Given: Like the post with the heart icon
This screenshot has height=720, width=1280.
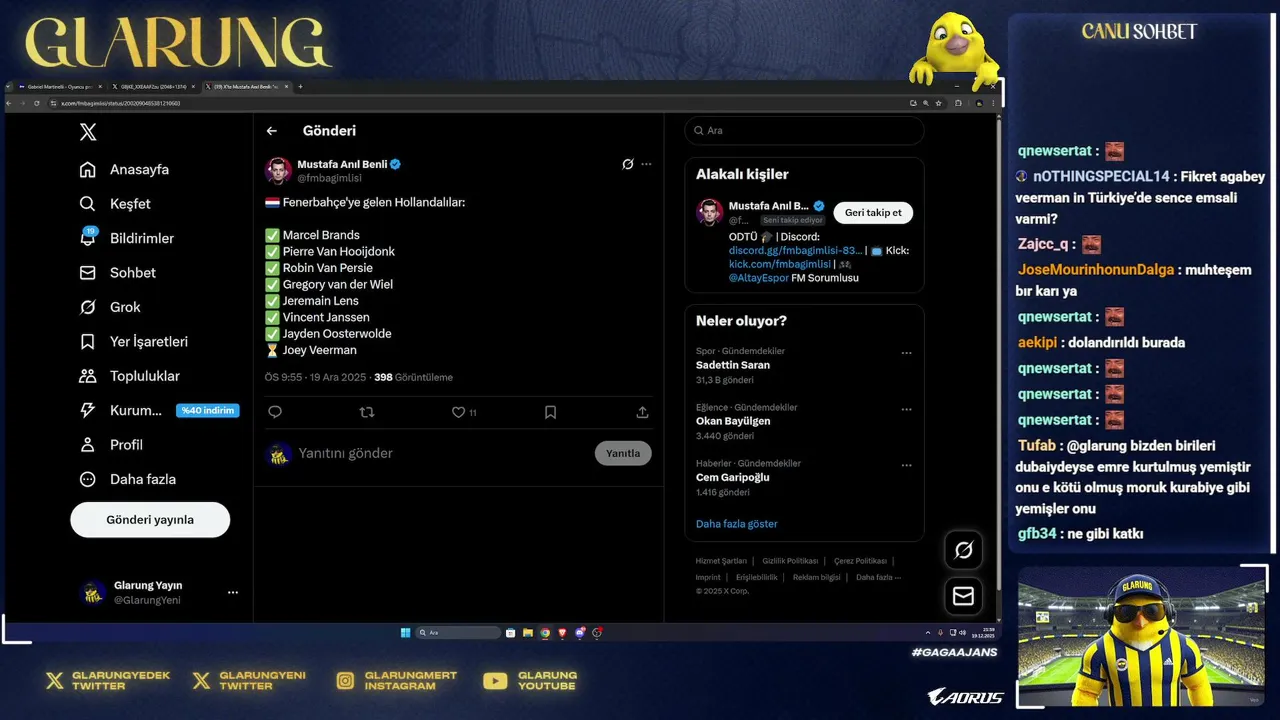Looking at the screenshot, I should tap(458, 412).
